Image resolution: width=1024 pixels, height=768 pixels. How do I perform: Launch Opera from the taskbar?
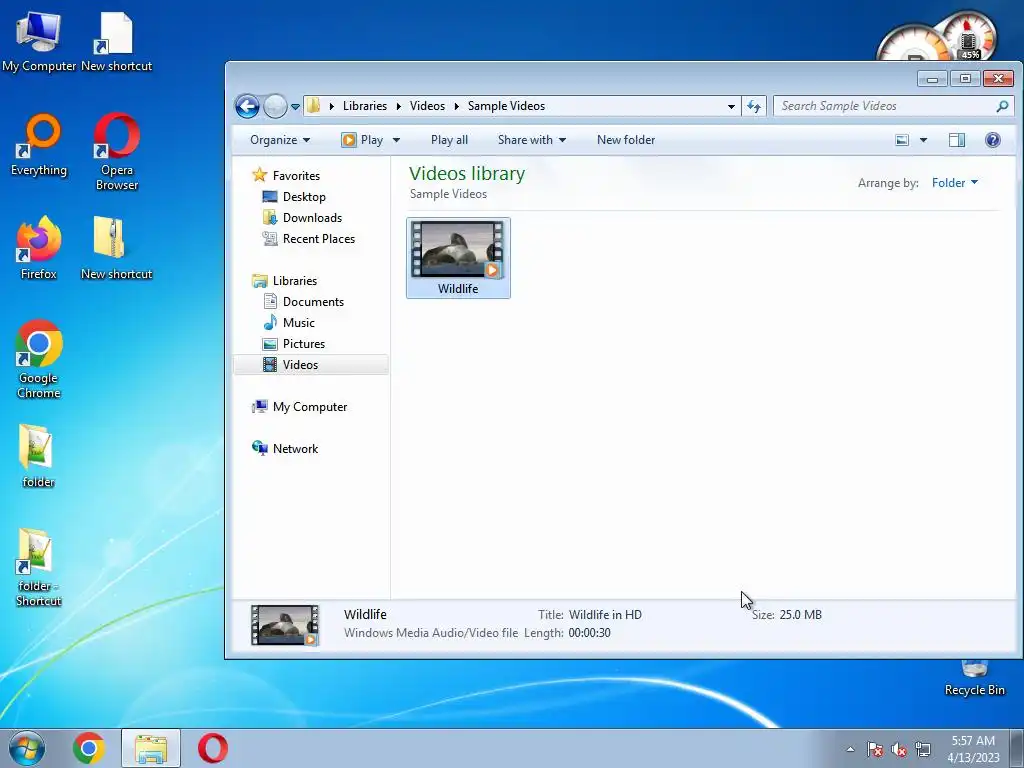pos(212,748)
